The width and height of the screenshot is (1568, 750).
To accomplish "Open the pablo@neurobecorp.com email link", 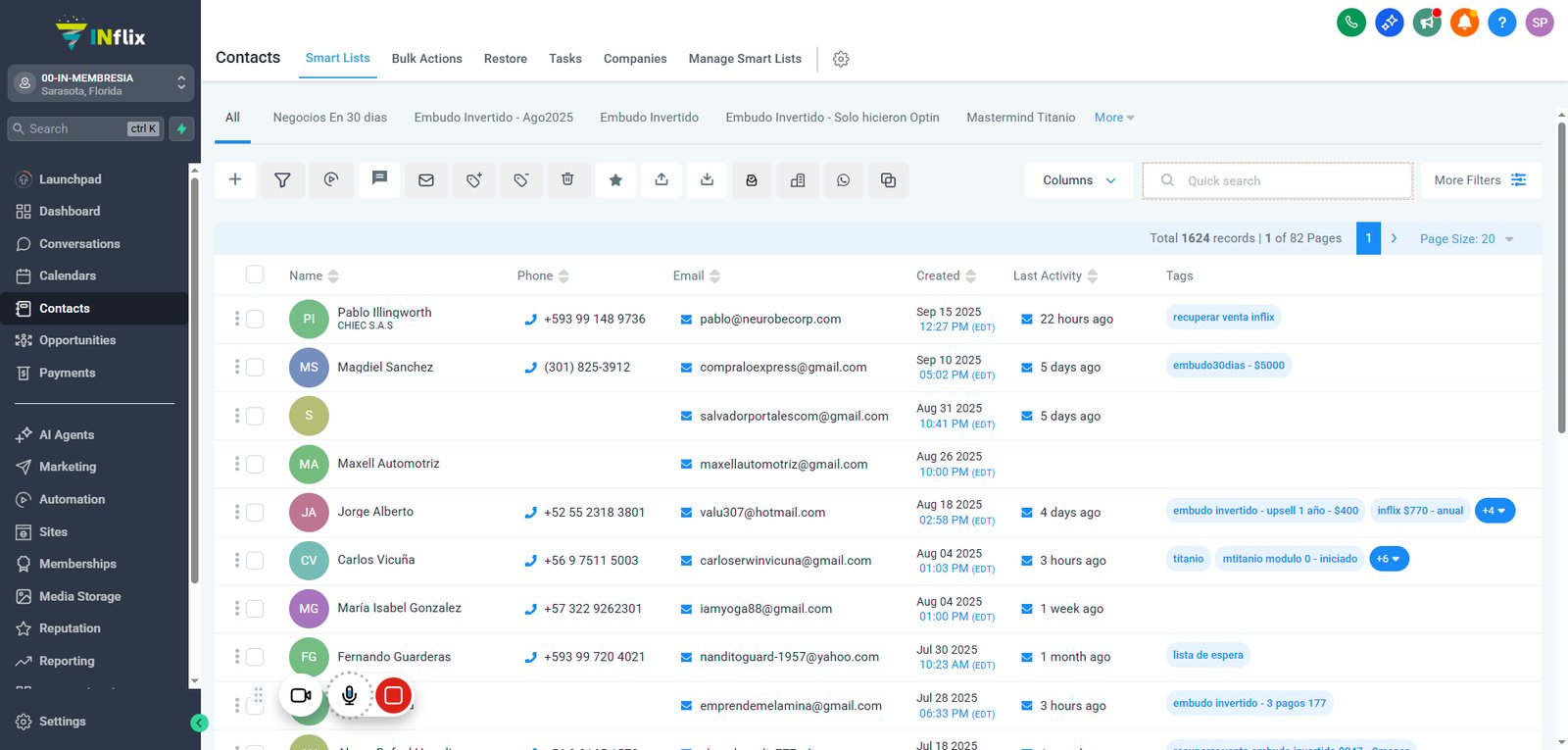I will tap(770, 319).
